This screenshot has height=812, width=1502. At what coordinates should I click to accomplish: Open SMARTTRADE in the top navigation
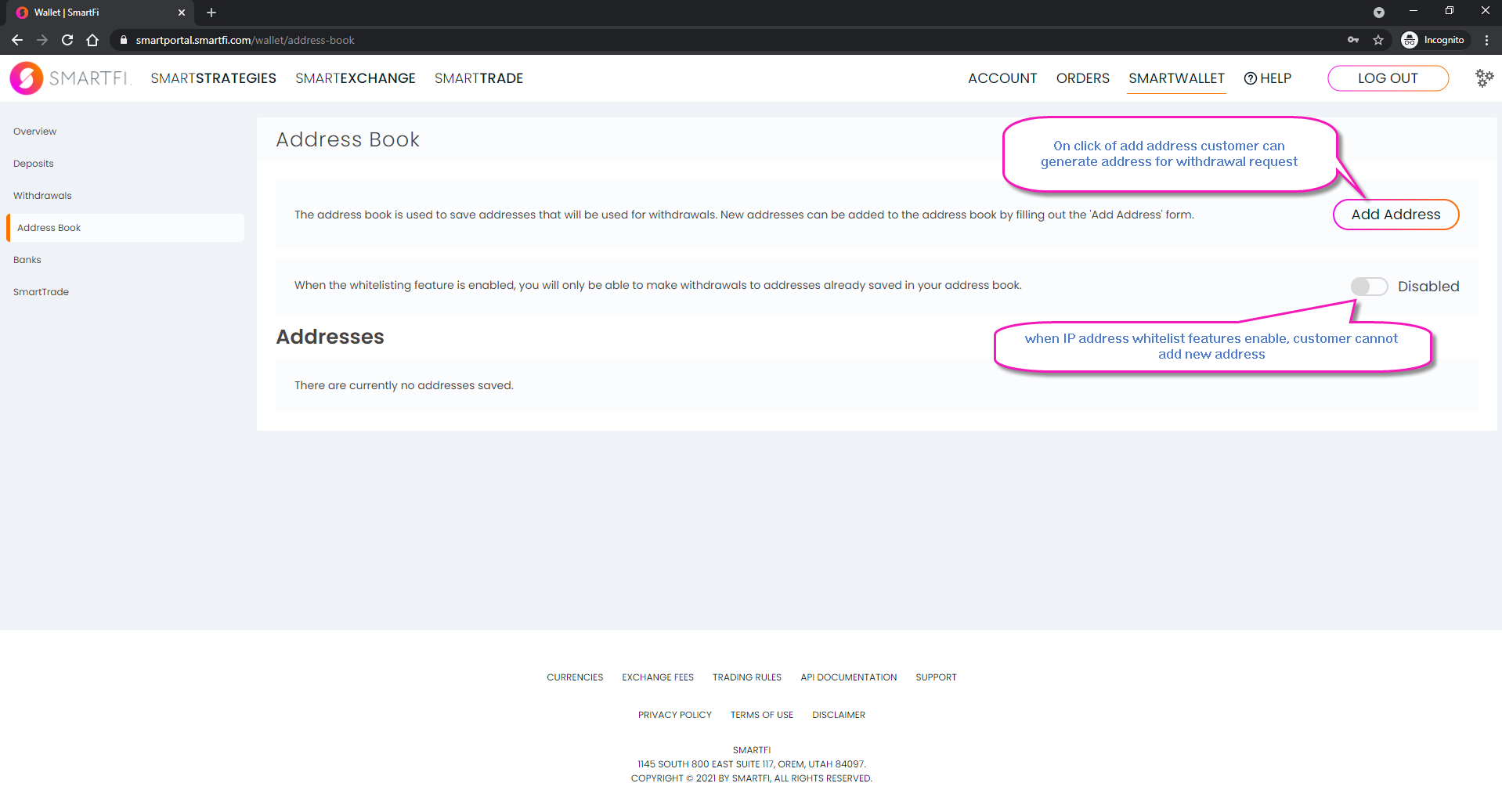click(x=478, y=78)
